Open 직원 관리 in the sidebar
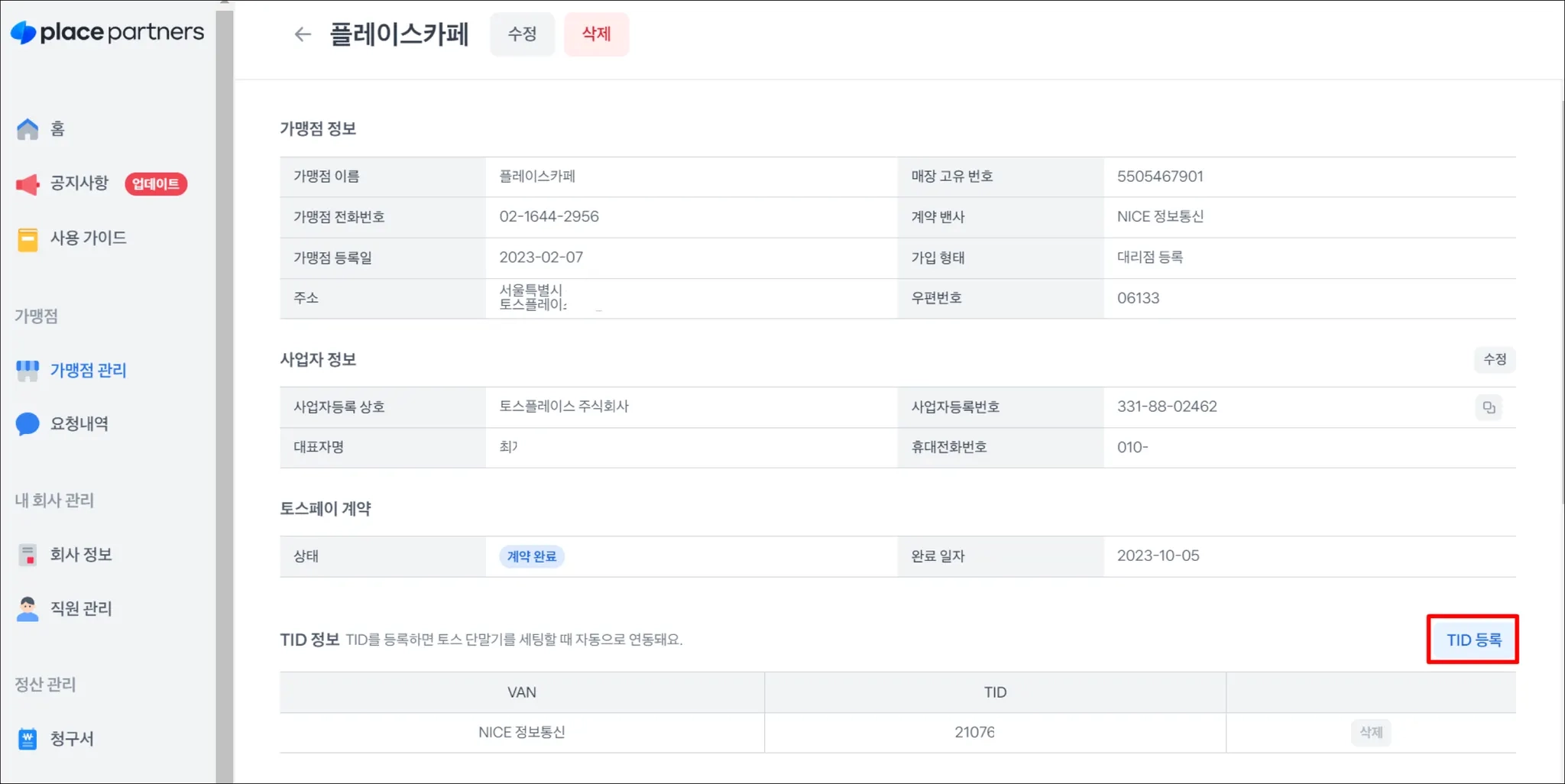This screenshot has height=784, width=1565. click(x=81, y=609)
